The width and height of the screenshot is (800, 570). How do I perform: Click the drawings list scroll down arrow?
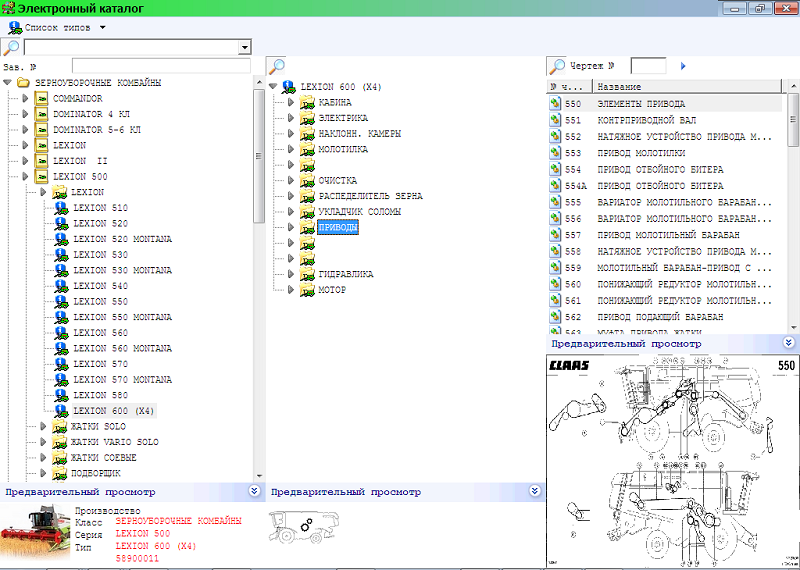(x=793, y=328)
